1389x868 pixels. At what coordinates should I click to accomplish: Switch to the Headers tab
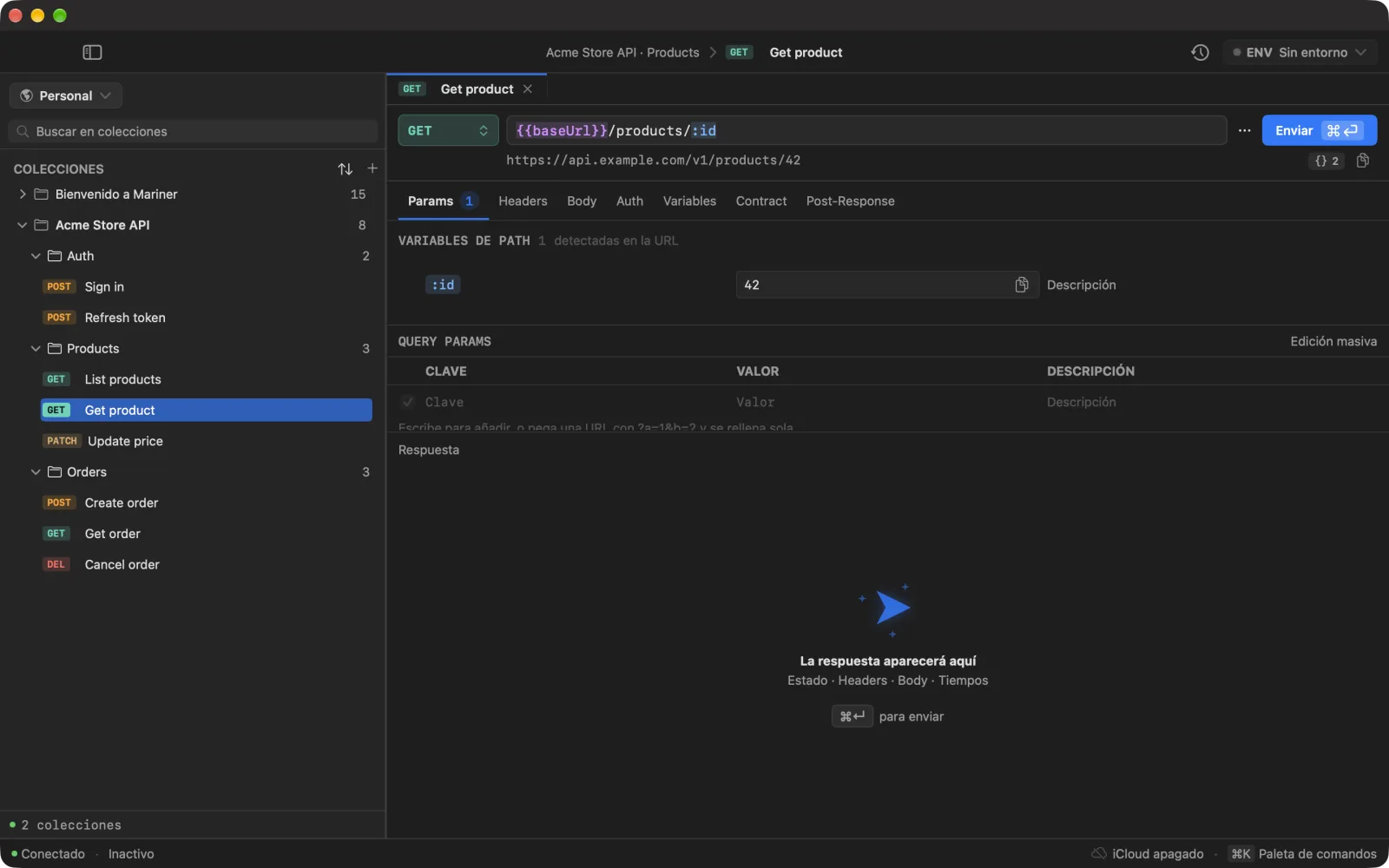tap(523, 201)
